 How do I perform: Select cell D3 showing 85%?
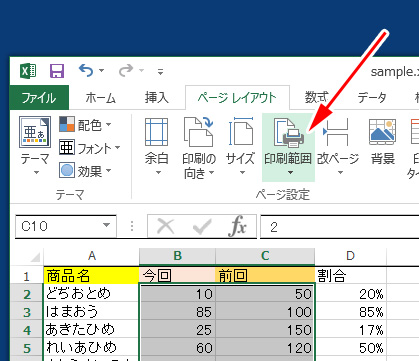point(350,312)
